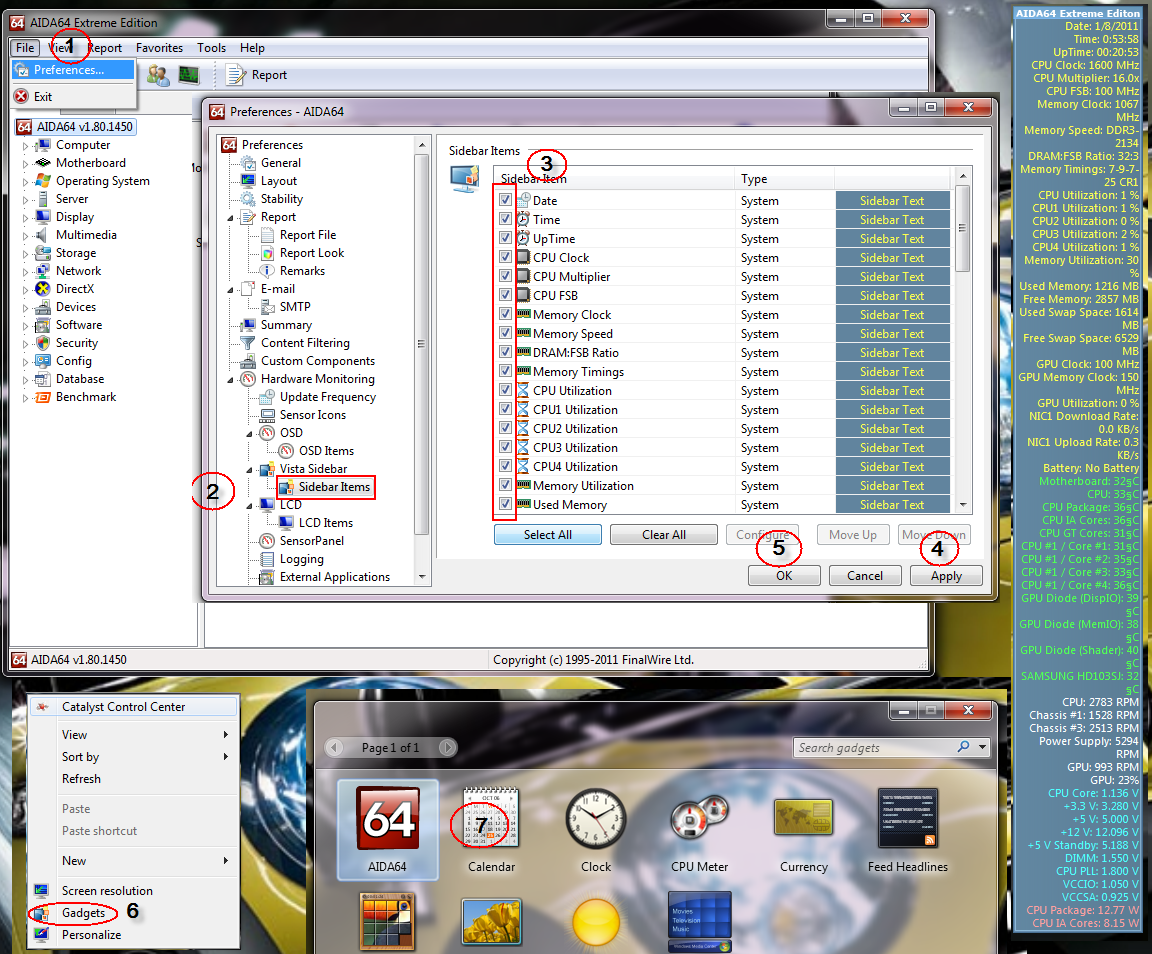
Task: Click the Report toolbar icon
Action: (237, 75)
